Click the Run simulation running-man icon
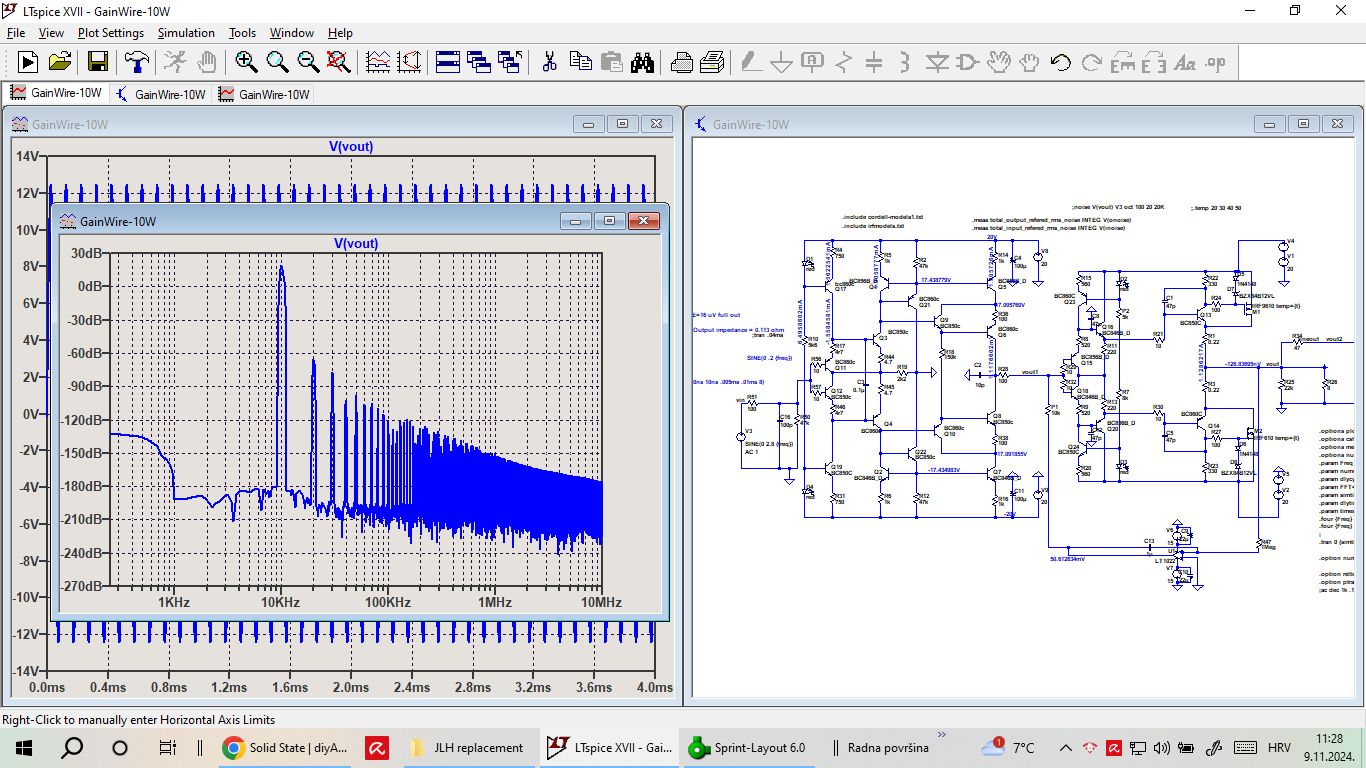This screenshot has height=768, width=1366. pyautogui.click(x=175, y=62)
